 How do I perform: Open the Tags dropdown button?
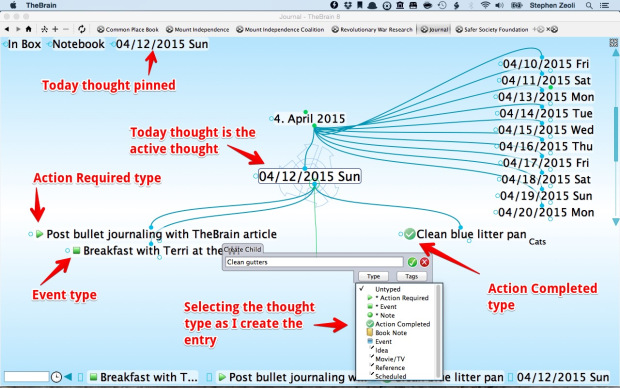click(x=411, y=276)
